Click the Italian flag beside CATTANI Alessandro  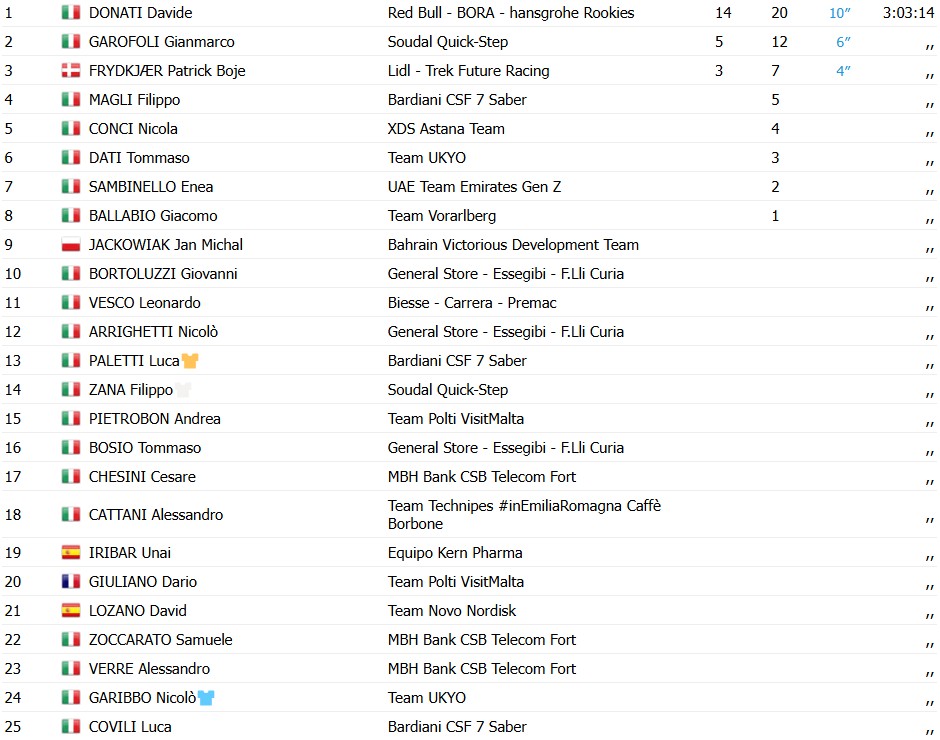[x=71, y=515]
